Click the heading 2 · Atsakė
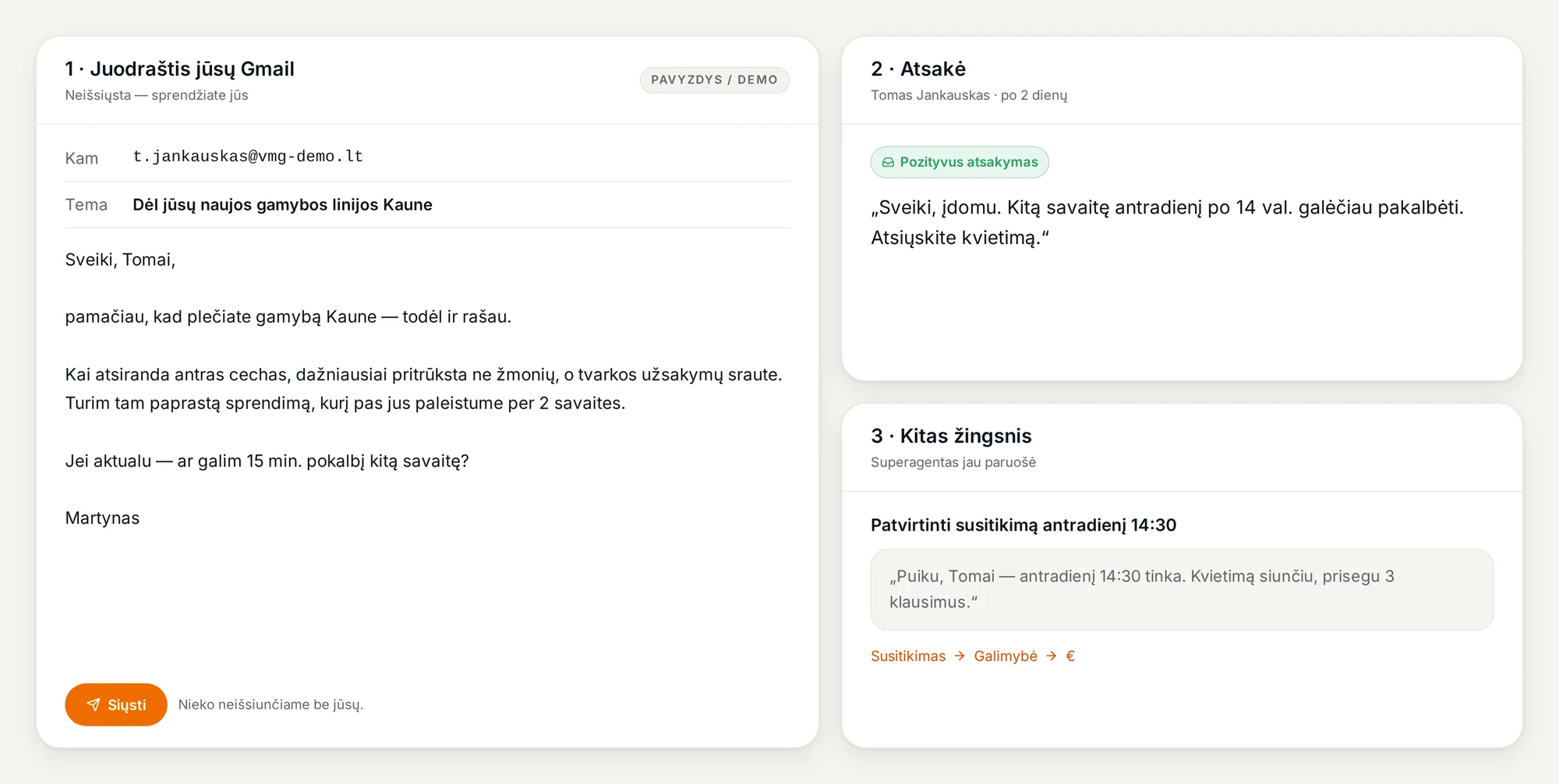The image size is (1559, 784). (918, 69)
